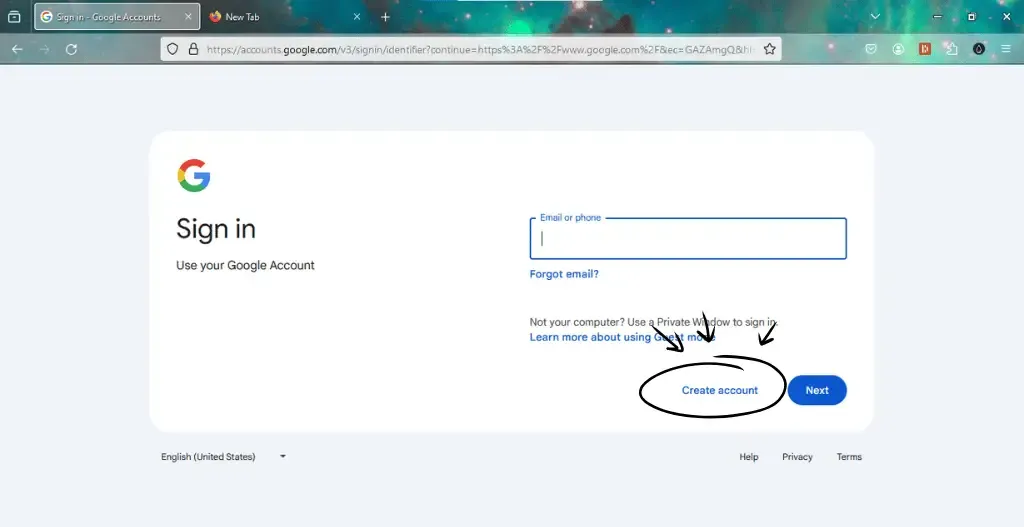This screenshot has width=1024, height=527.
Task: Click the reload page icon
Action: coord(71,49)
